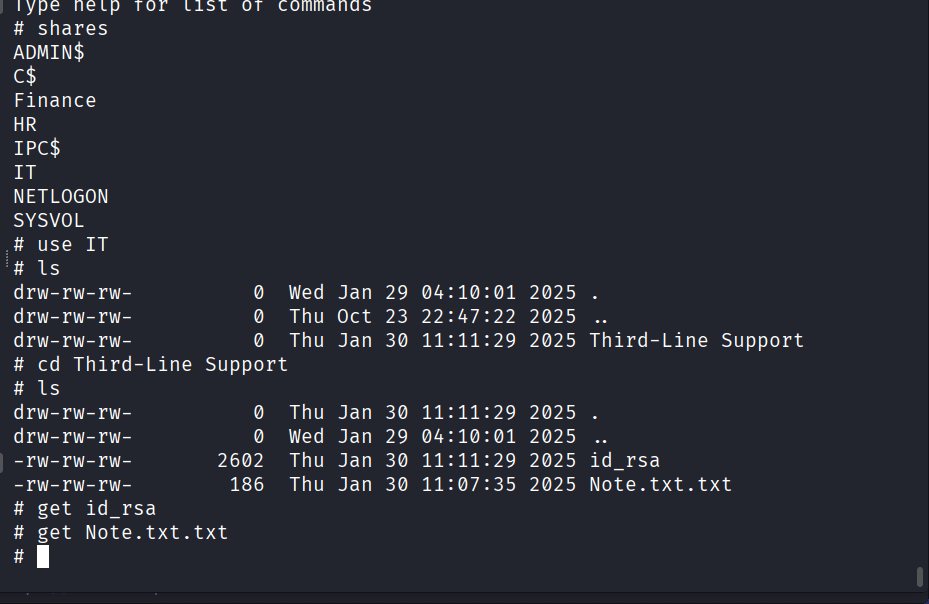Click id_rsa filename in the directory listing

tap(624, 461)
